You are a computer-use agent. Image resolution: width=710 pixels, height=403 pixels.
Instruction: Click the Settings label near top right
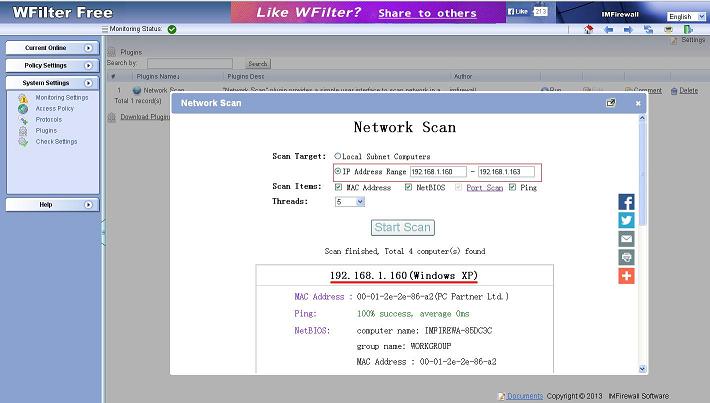[693, 40]
